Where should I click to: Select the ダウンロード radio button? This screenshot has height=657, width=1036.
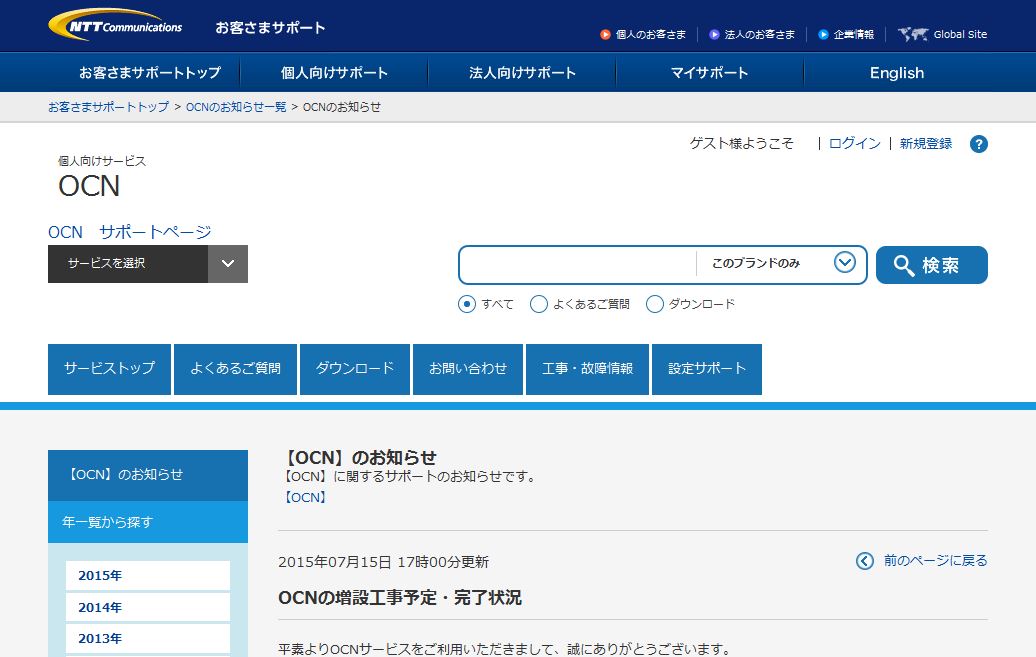654,304
